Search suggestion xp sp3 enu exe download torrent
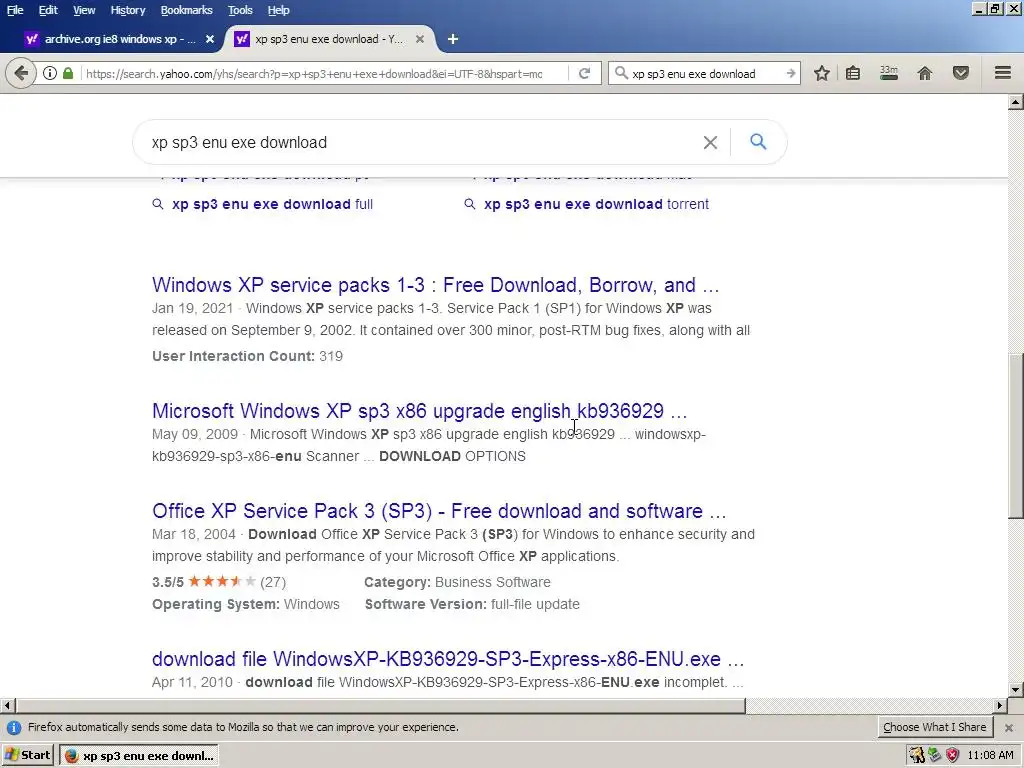Screen dimensions: 1024x768 [596, 204]
